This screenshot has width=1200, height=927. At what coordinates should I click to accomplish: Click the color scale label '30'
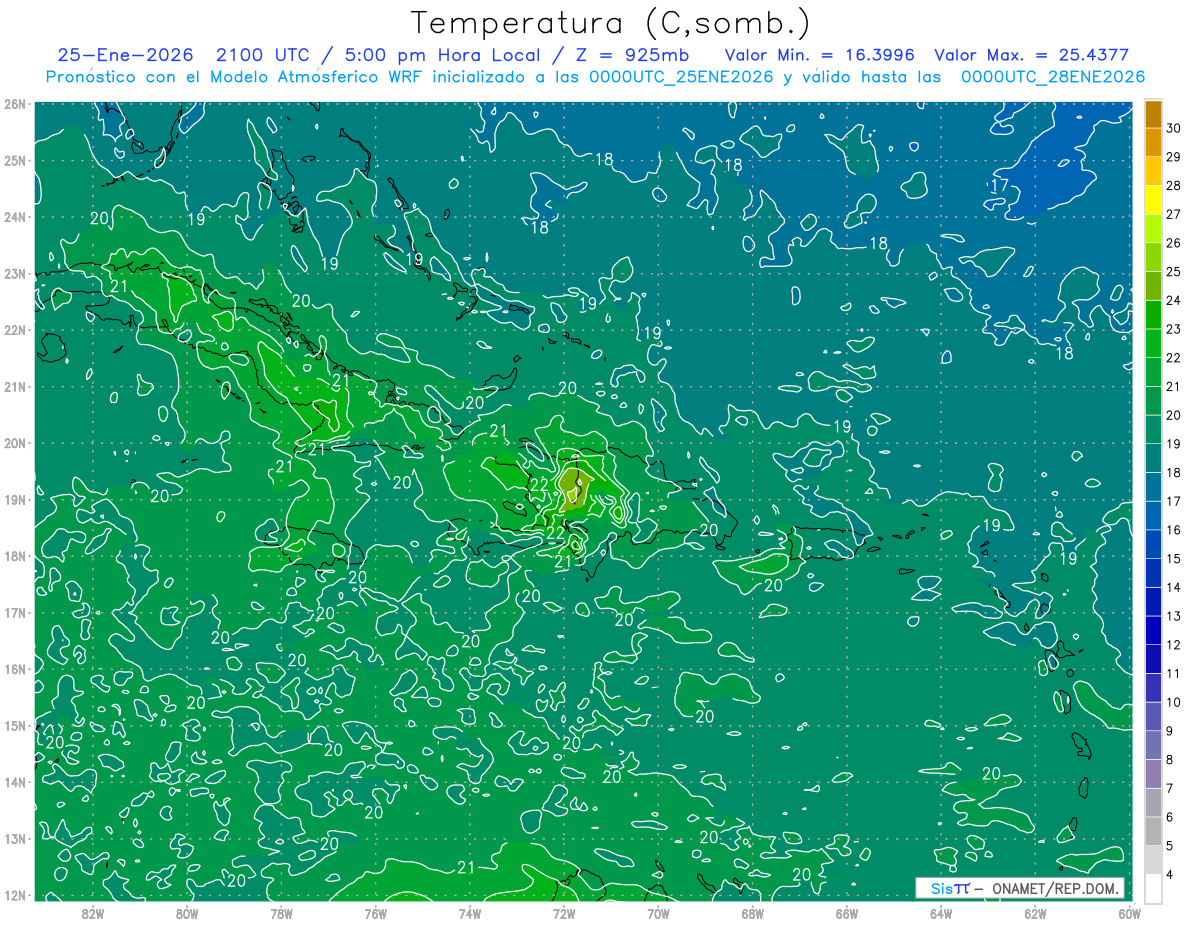point(1174,128)
